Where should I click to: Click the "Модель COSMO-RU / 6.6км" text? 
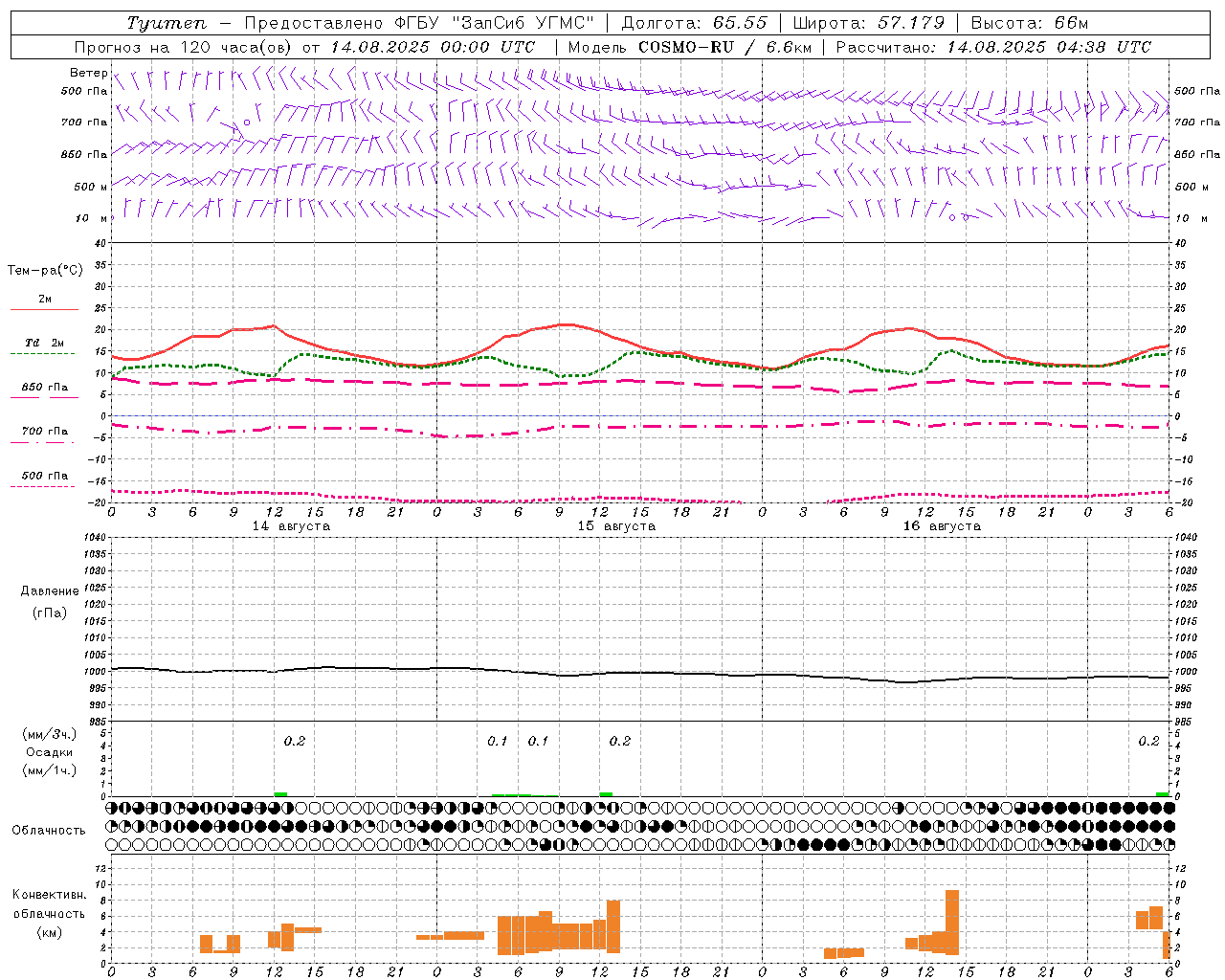(690, 47)
